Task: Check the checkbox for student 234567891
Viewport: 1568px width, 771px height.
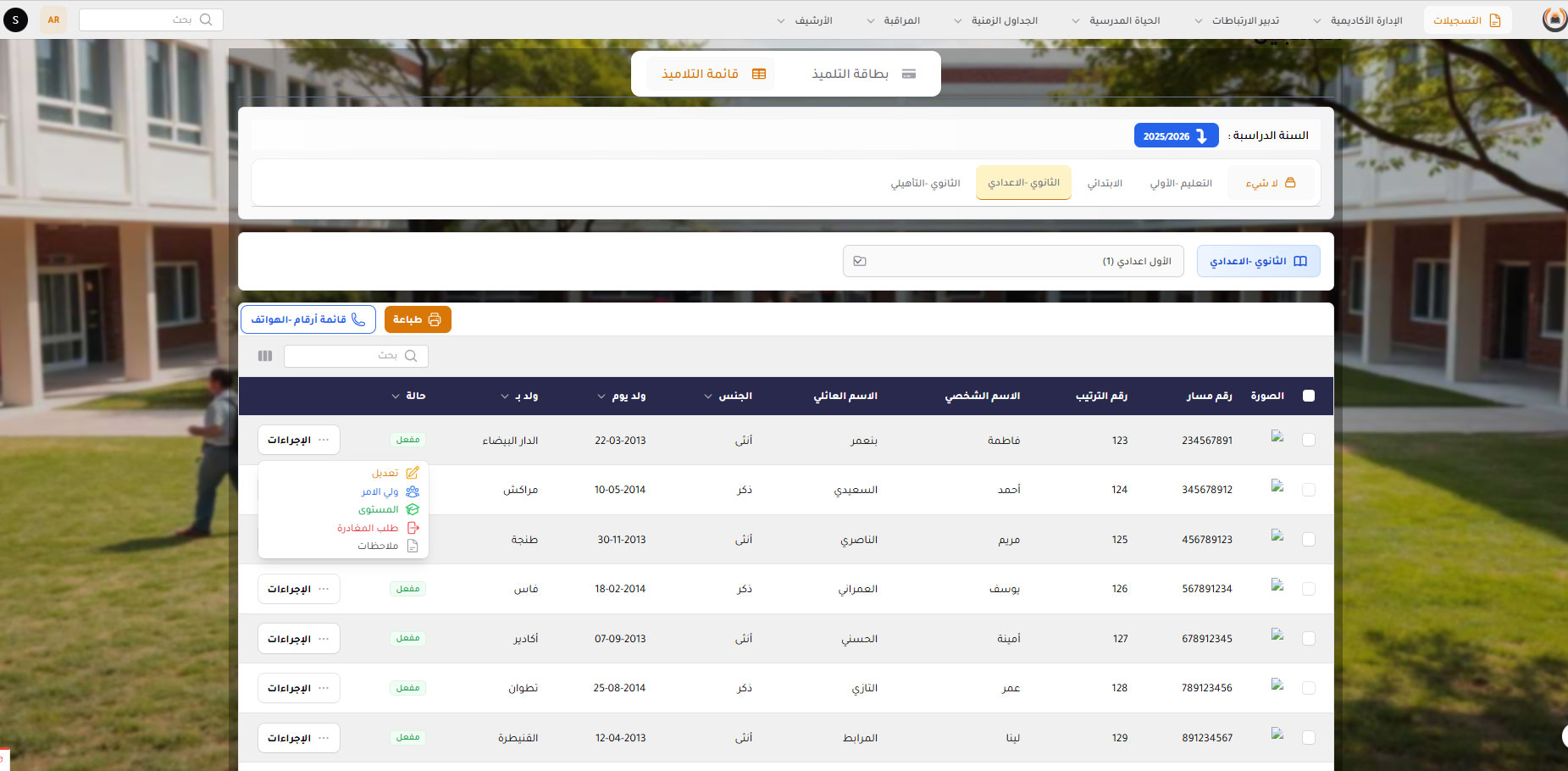Action: point(1309,440)
